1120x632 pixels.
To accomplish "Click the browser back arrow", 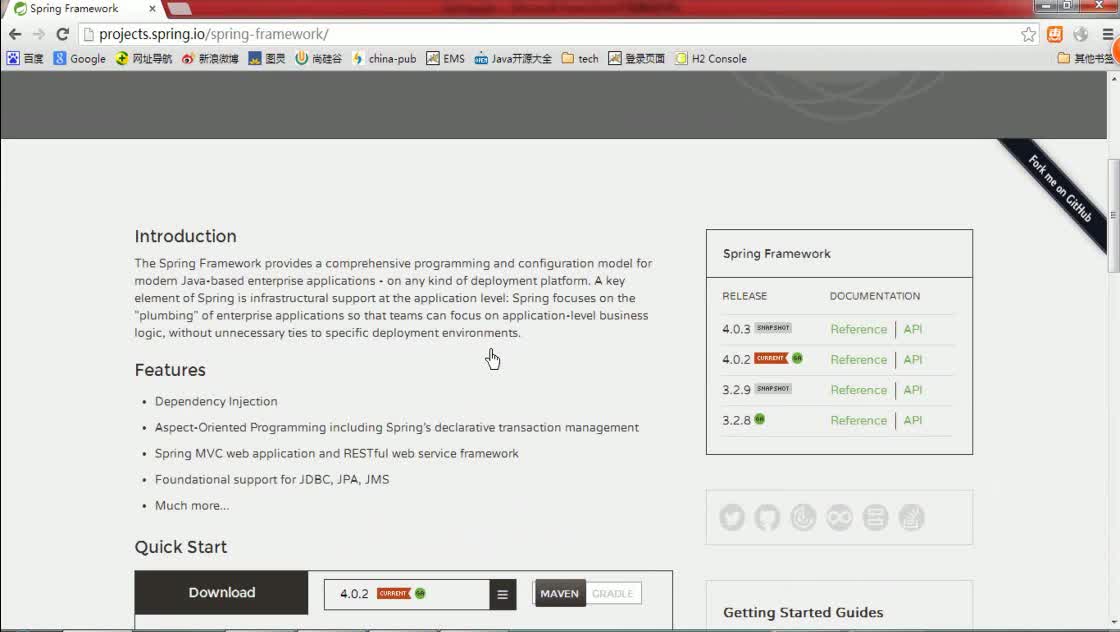I will (15, 34).
